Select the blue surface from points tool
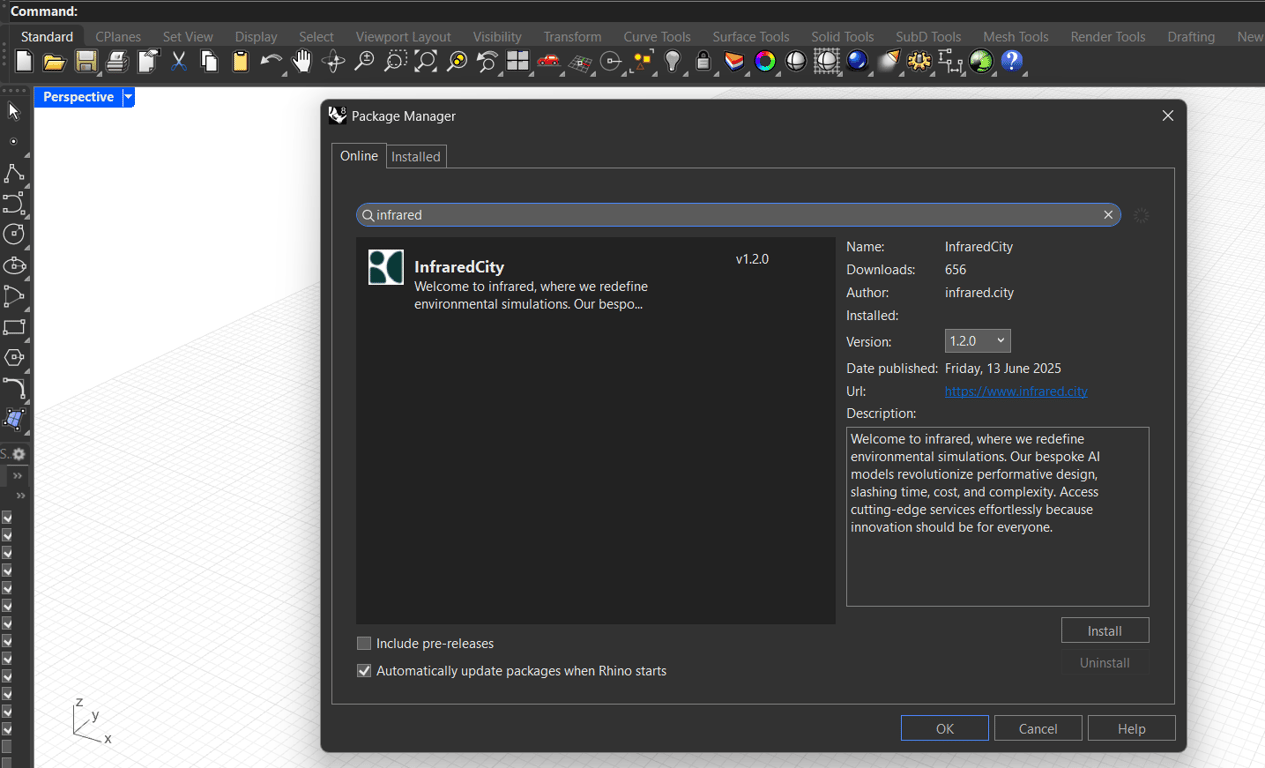The width and height of the screenshot is (1265, 768). [x=14, y=419]
